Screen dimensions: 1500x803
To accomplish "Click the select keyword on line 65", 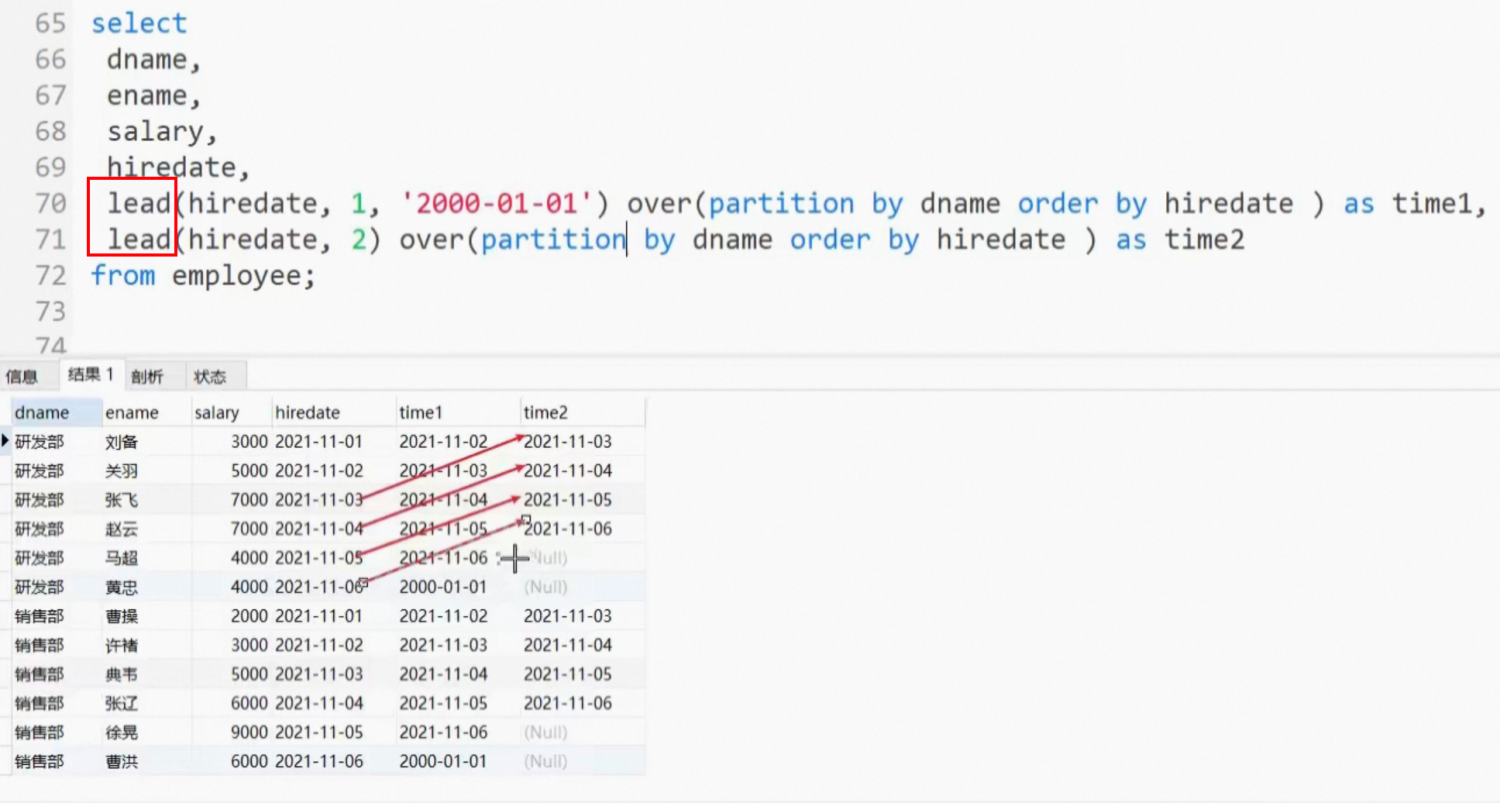I will point(139,23).
